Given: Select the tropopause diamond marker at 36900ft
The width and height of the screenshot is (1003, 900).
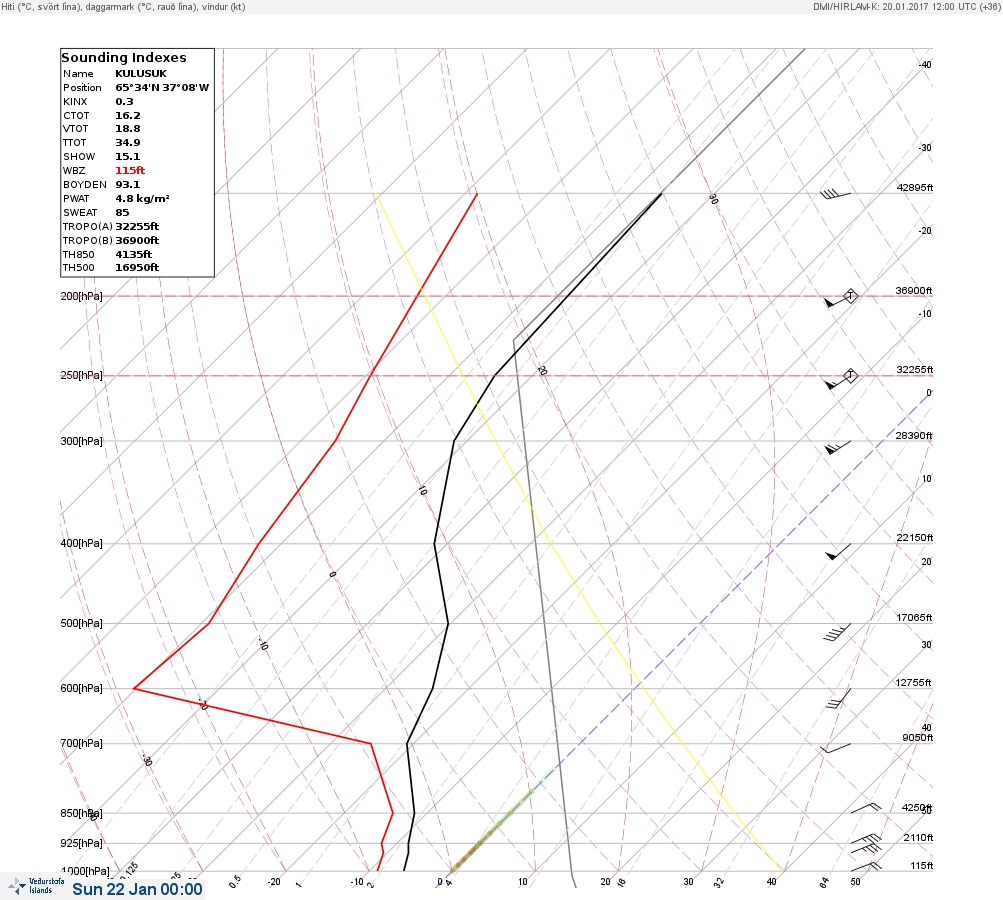Looking at the screenshot, I should 850,296.
